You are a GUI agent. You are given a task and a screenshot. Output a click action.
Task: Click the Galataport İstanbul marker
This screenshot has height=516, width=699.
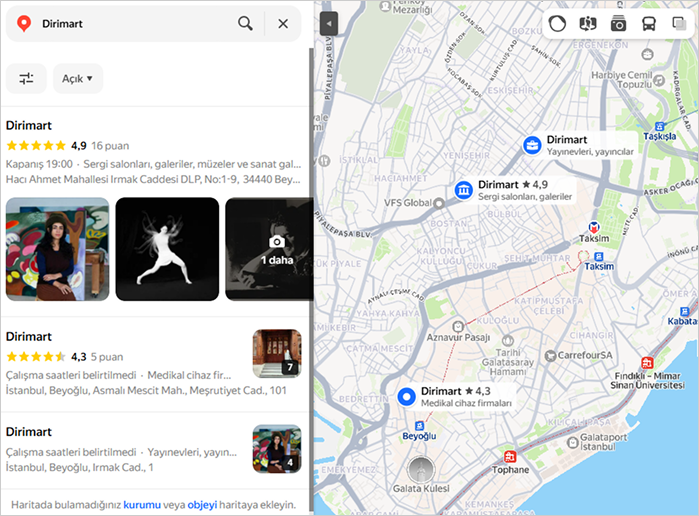tap(572, 442)
